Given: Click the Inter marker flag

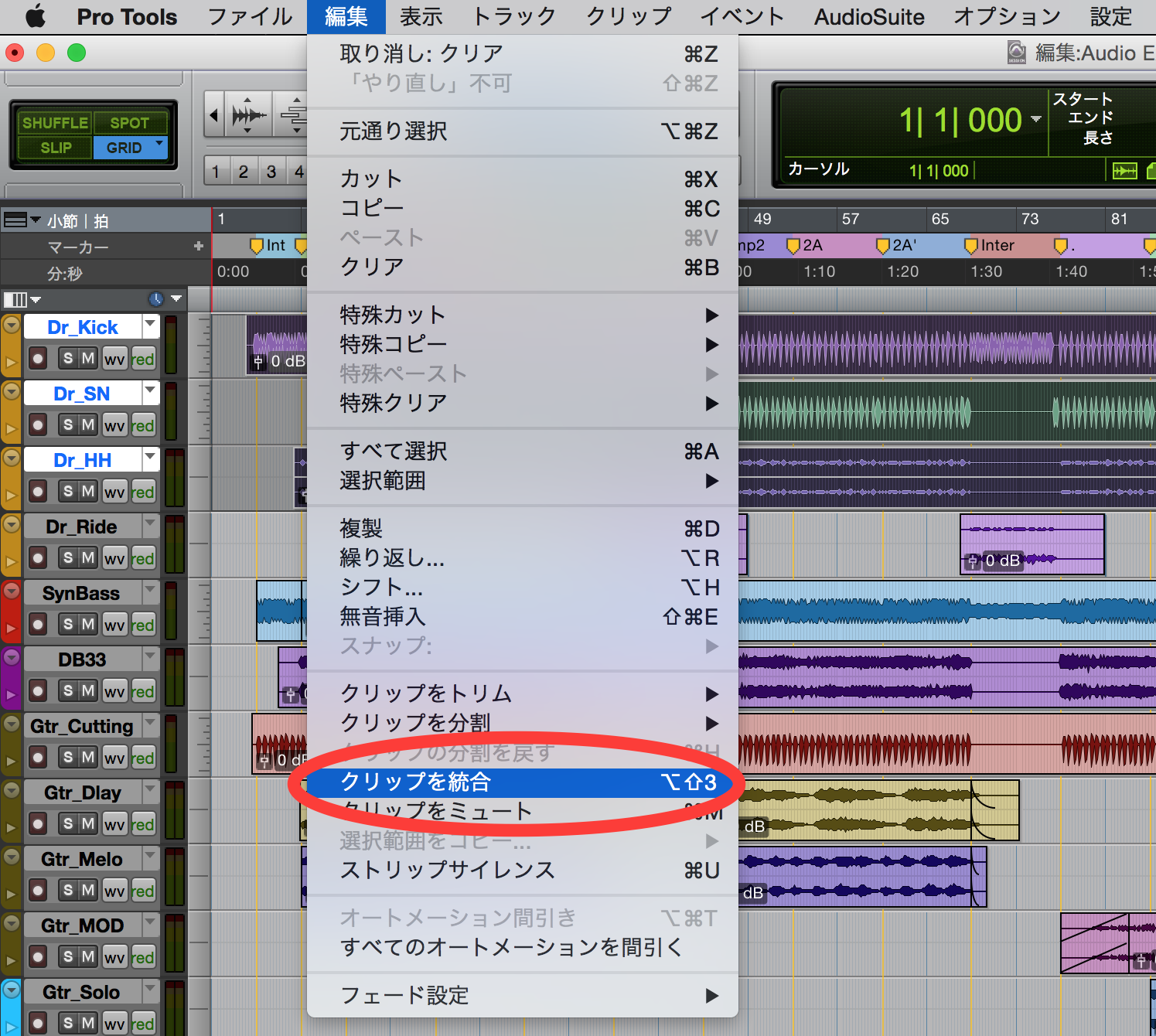Looking at the screenshot, I should (x=972, y=246).
